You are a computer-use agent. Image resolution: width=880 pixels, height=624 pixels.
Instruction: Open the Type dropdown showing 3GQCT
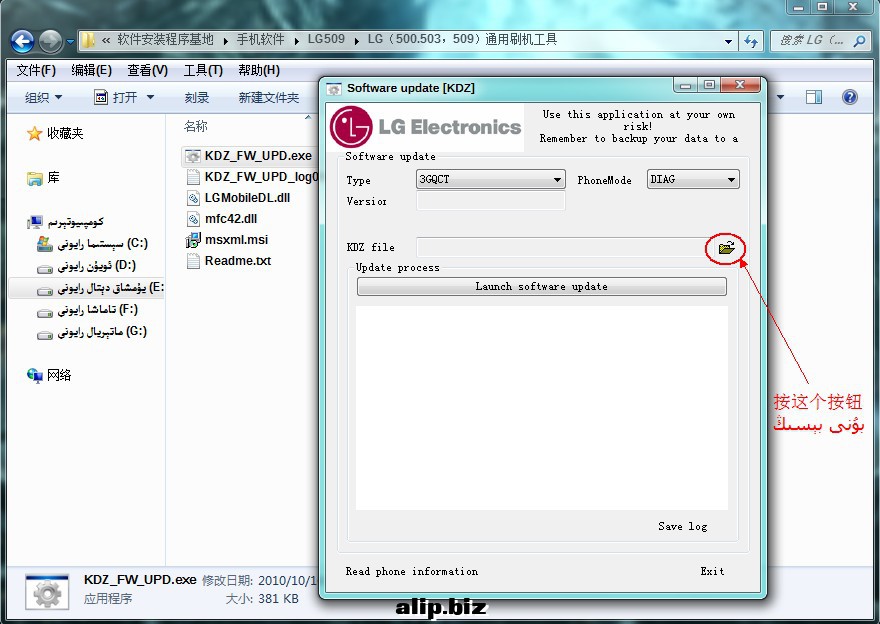pos(491,180)
